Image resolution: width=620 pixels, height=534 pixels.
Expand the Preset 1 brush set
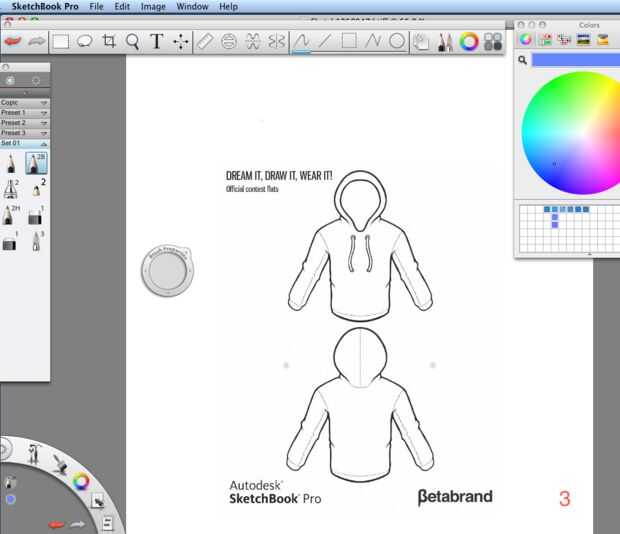point(25,113)
